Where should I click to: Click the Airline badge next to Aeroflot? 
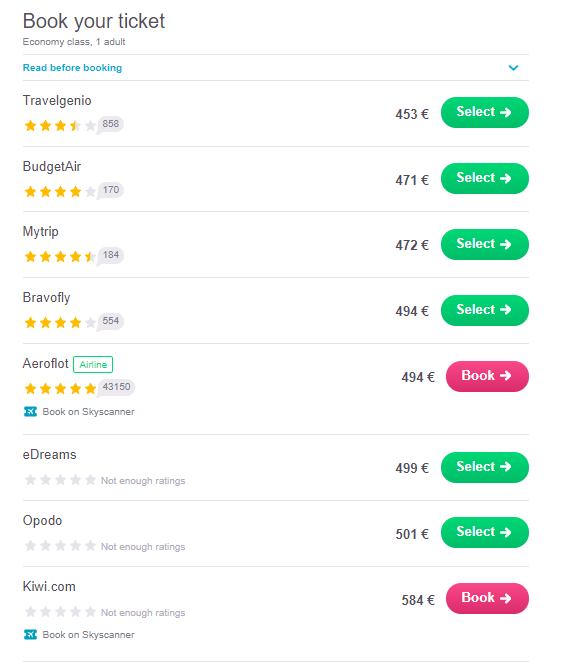[93, 364]
